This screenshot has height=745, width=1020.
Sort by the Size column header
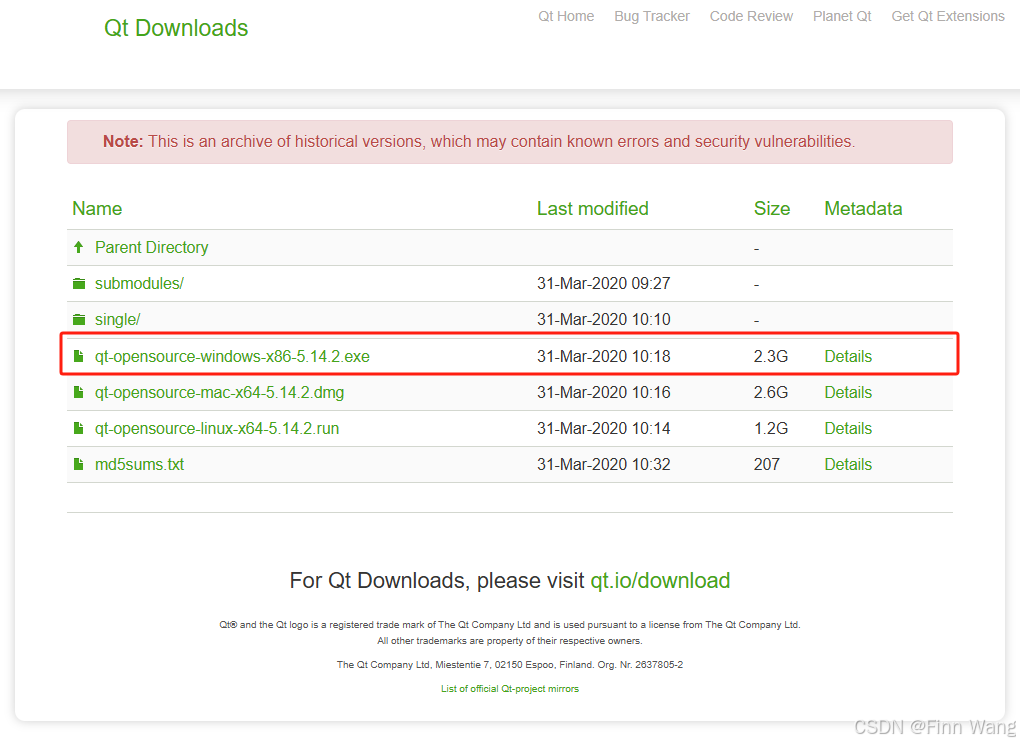[x=772, y=208]
